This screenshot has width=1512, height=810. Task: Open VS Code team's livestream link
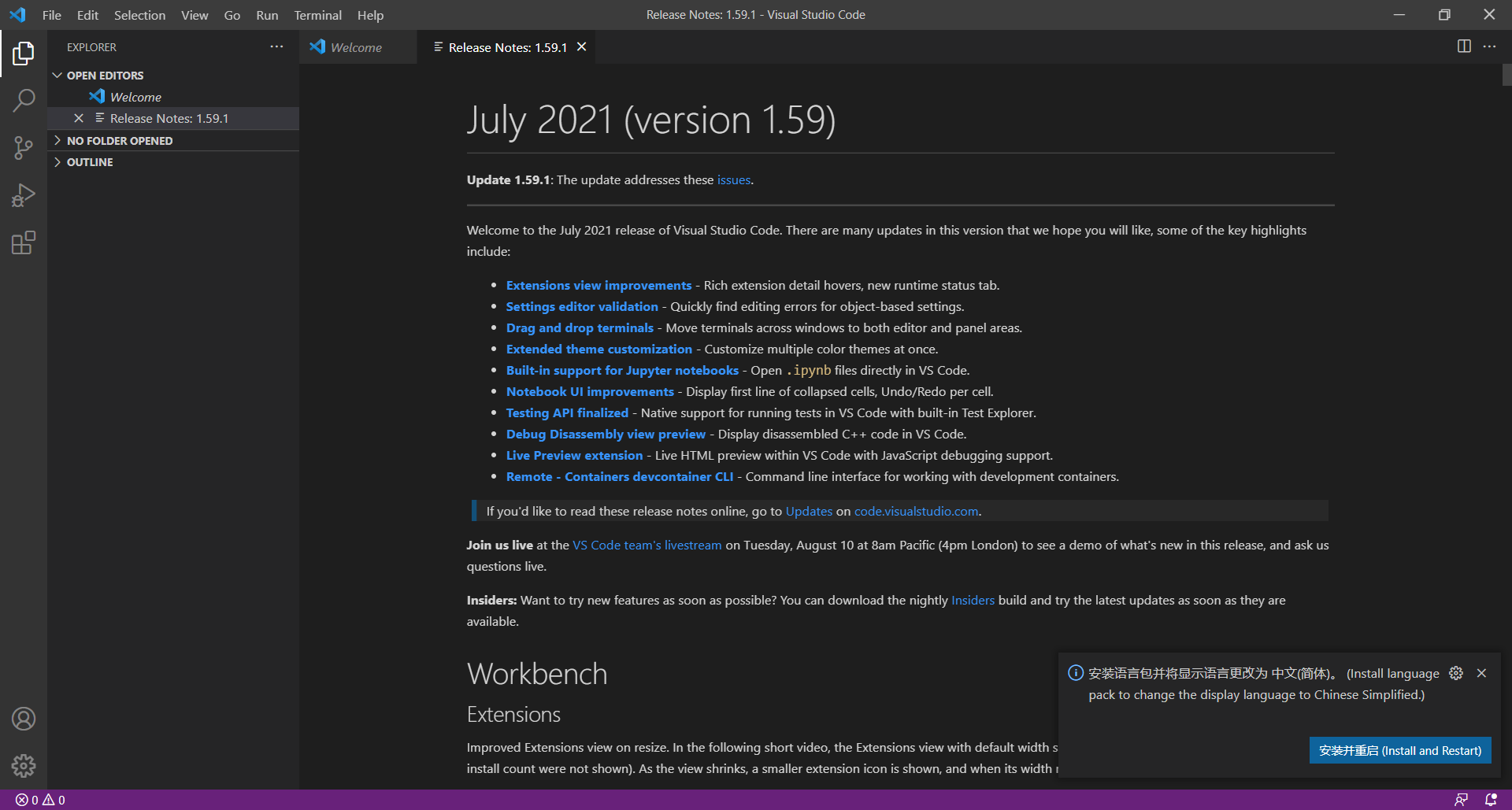pyautogui.click(x=647, y=546)
